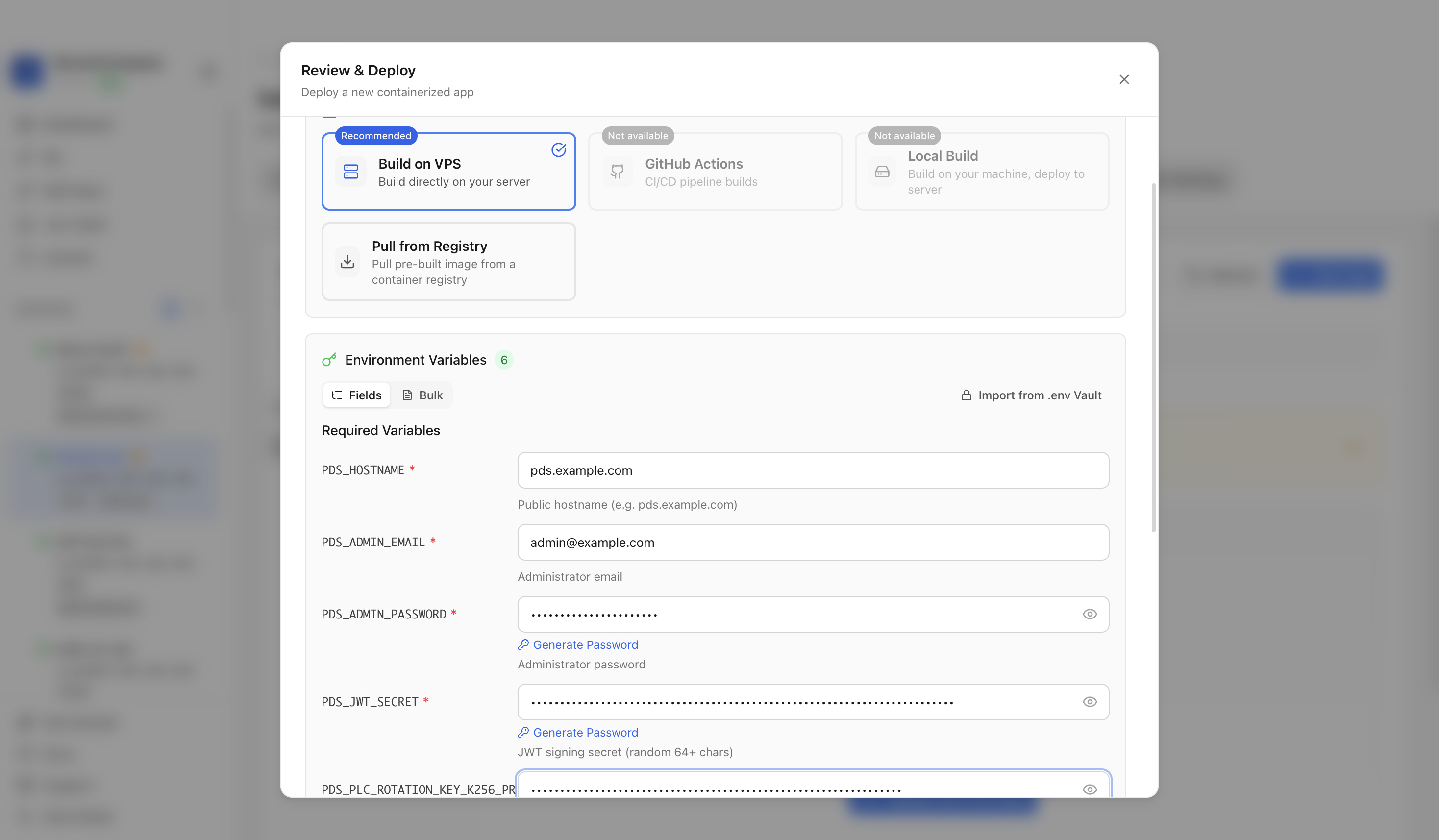Reveal the PDS_JWT_SECRET value

pos(1090,702)
